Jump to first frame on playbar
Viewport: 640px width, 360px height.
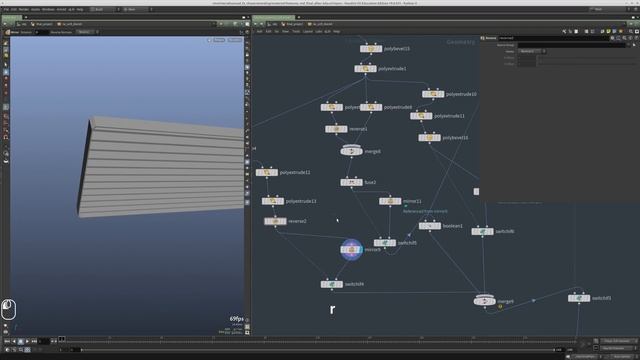point(7,341)
